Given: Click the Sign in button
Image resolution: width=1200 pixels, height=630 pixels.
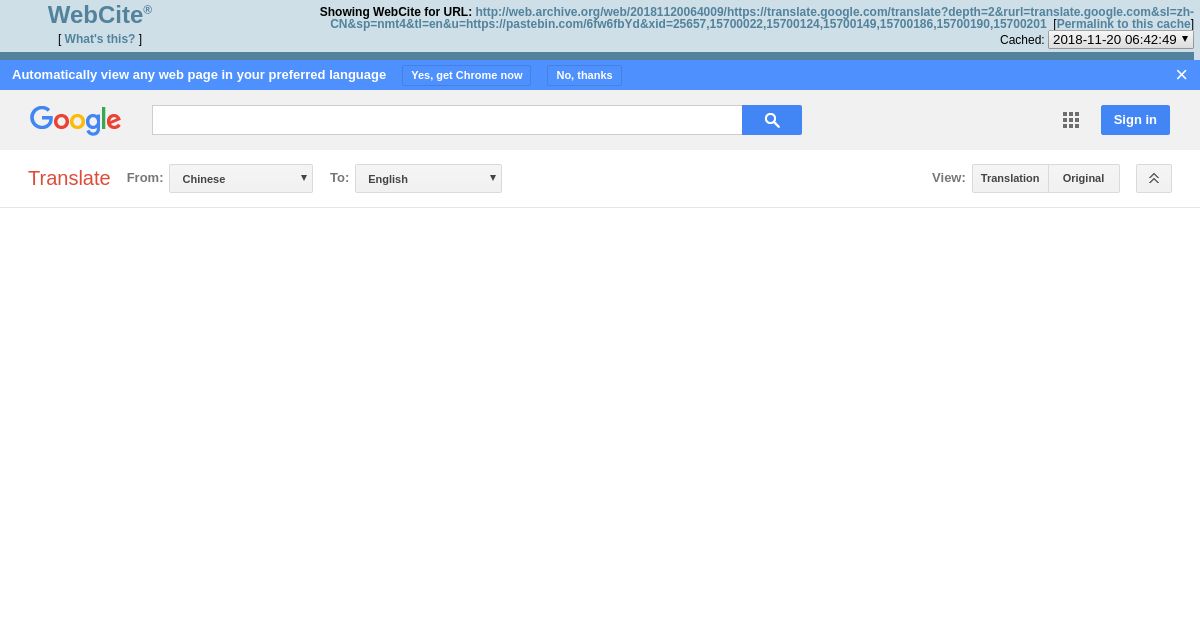Looking at the screenshot, I should point(1135,120).
